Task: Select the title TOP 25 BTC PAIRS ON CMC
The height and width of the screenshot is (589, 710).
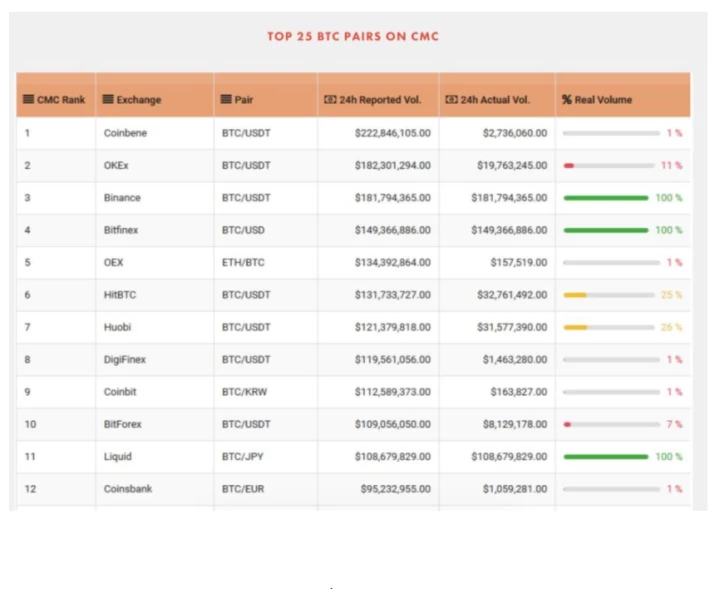Action: point(353,37)
